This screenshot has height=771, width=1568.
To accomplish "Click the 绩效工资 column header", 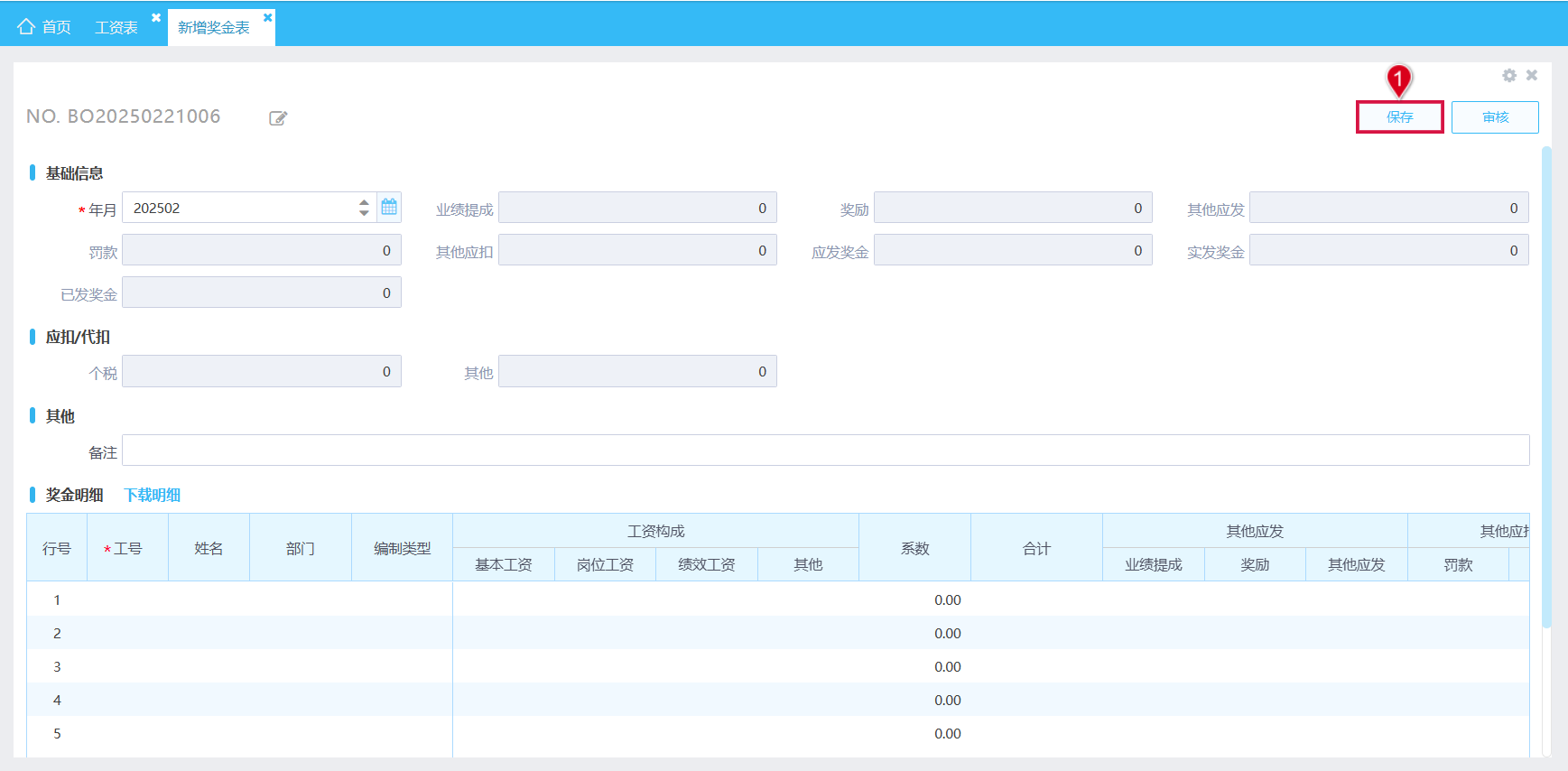I will point(707,564).
